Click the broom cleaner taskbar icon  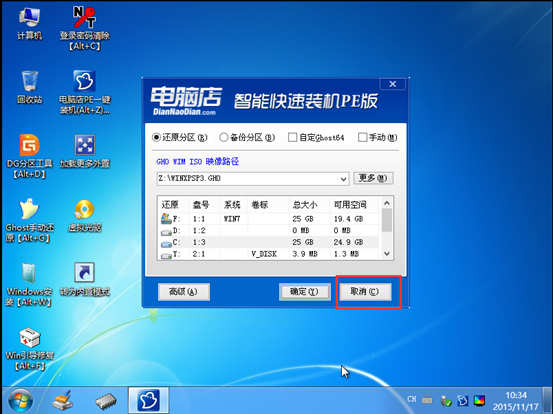[x=63, y=401]
